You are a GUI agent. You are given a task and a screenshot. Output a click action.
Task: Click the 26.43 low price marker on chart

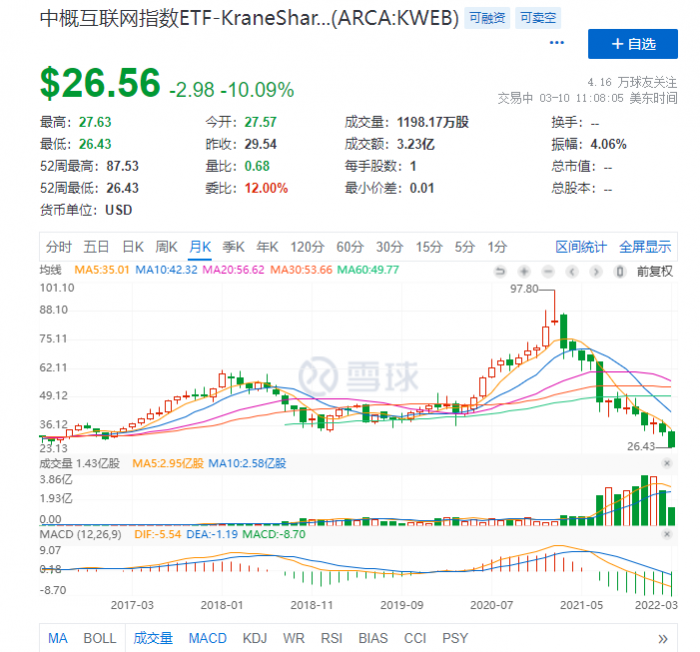pos(641,446)
